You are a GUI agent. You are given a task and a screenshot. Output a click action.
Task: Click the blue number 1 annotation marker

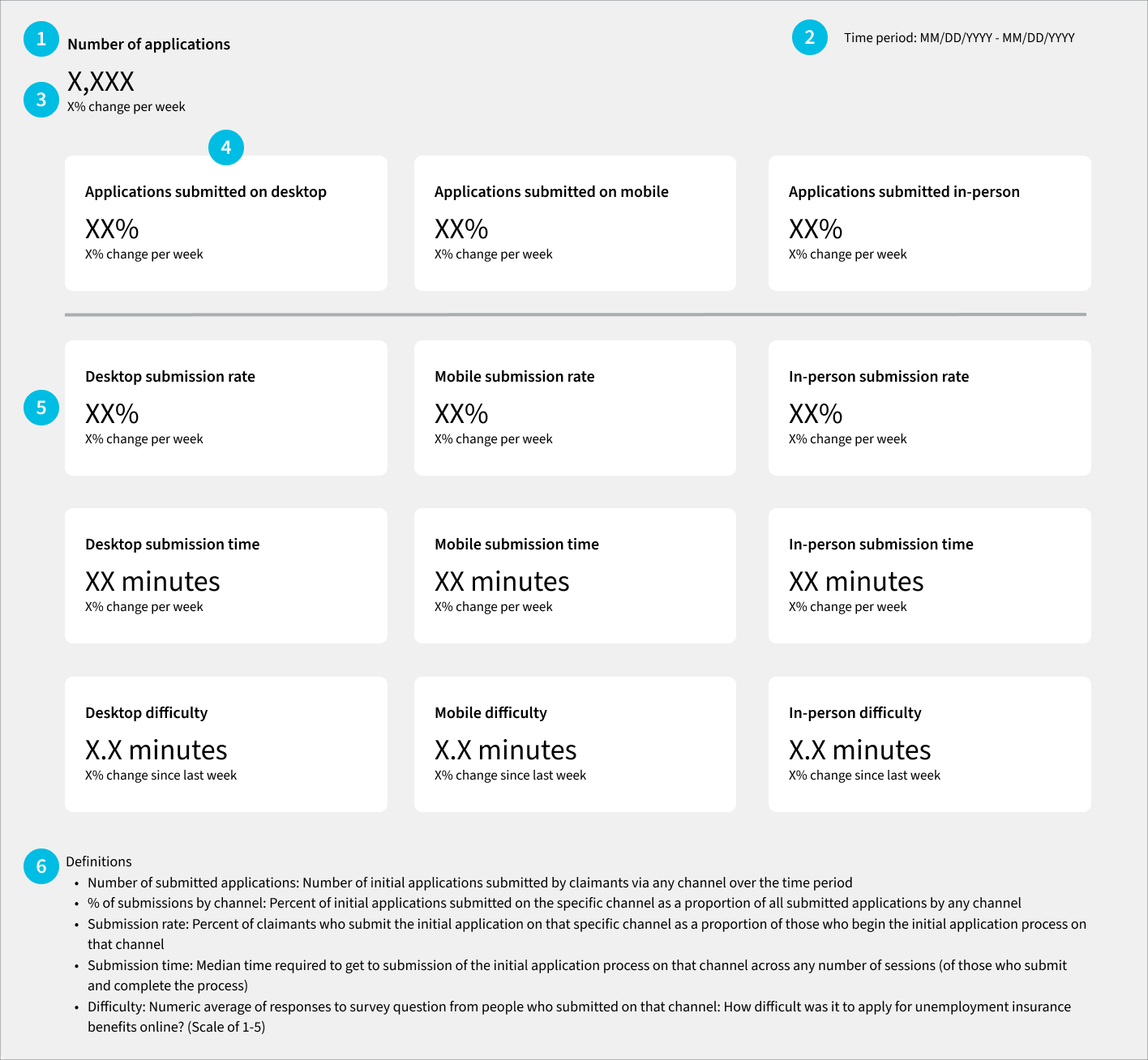(x=41, y=39)
